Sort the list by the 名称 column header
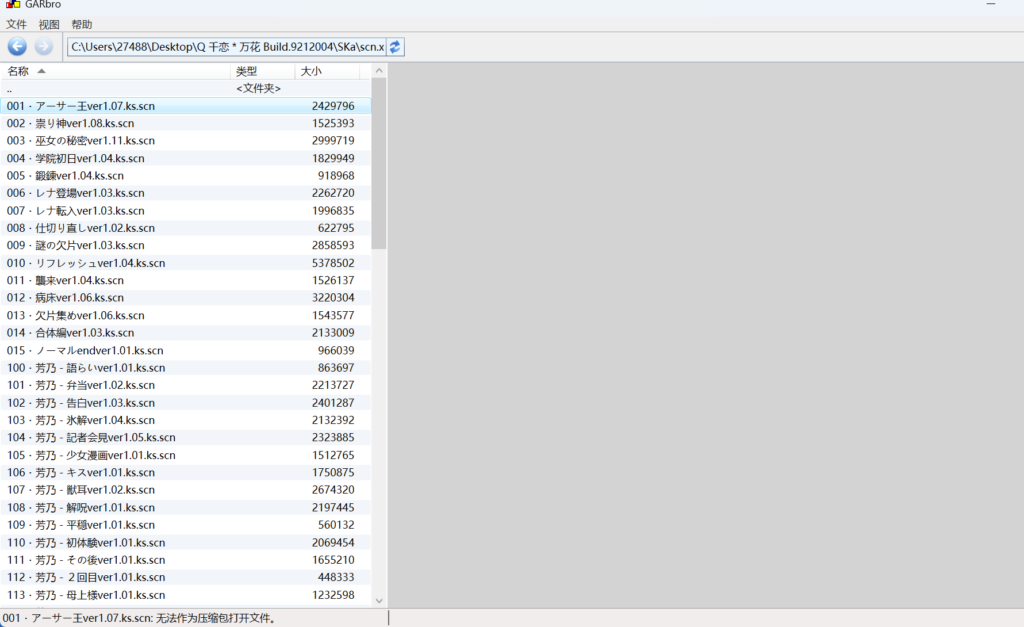Image resolution: width=1024 pixels, height=627 pixels. (18, 71)
